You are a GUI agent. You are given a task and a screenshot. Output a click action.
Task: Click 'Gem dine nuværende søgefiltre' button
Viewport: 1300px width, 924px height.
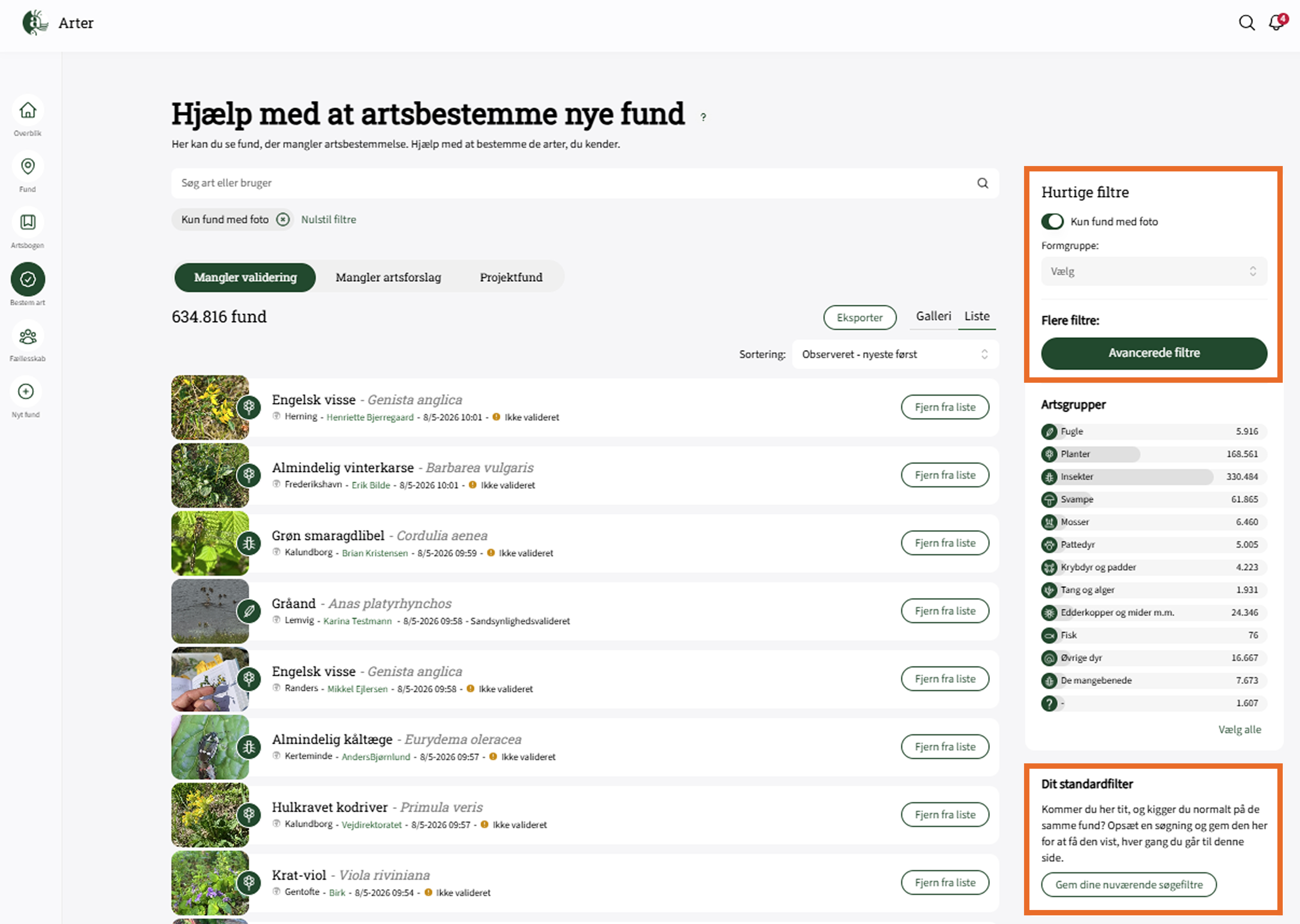click(1129, 885)
